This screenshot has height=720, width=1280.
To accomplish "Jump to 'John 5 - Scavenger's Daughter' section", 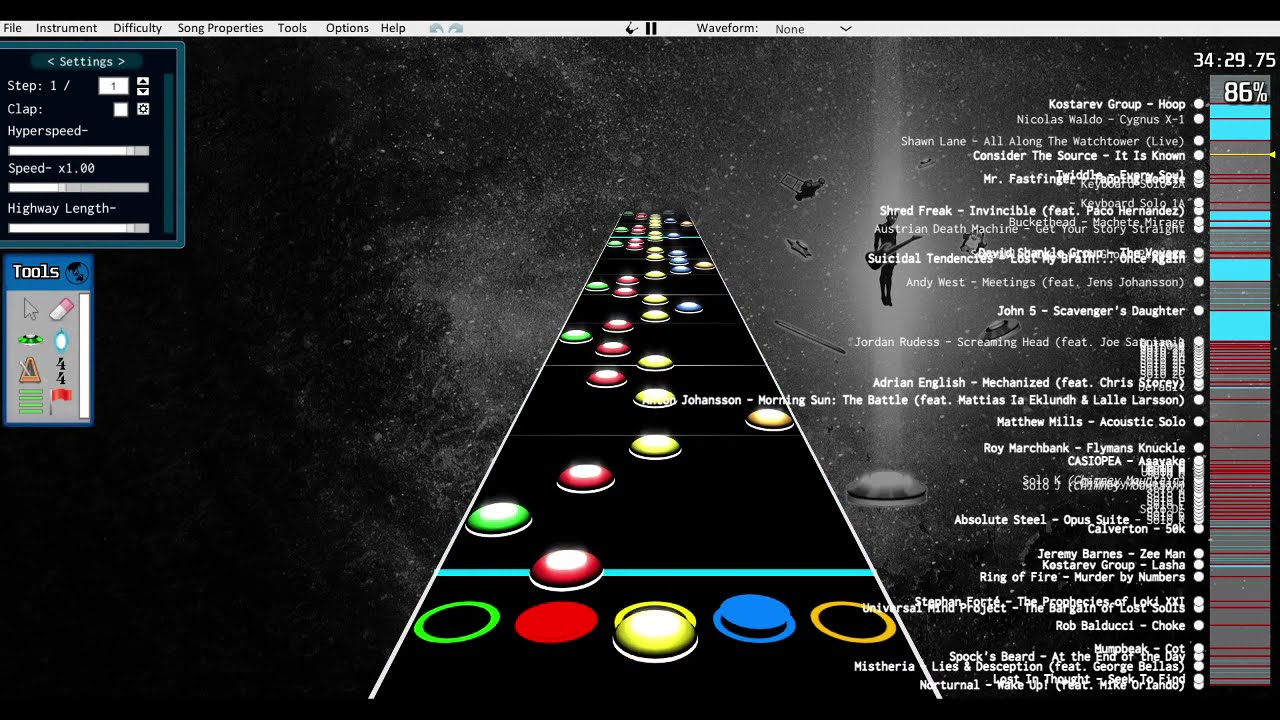I will (1090, 311).
